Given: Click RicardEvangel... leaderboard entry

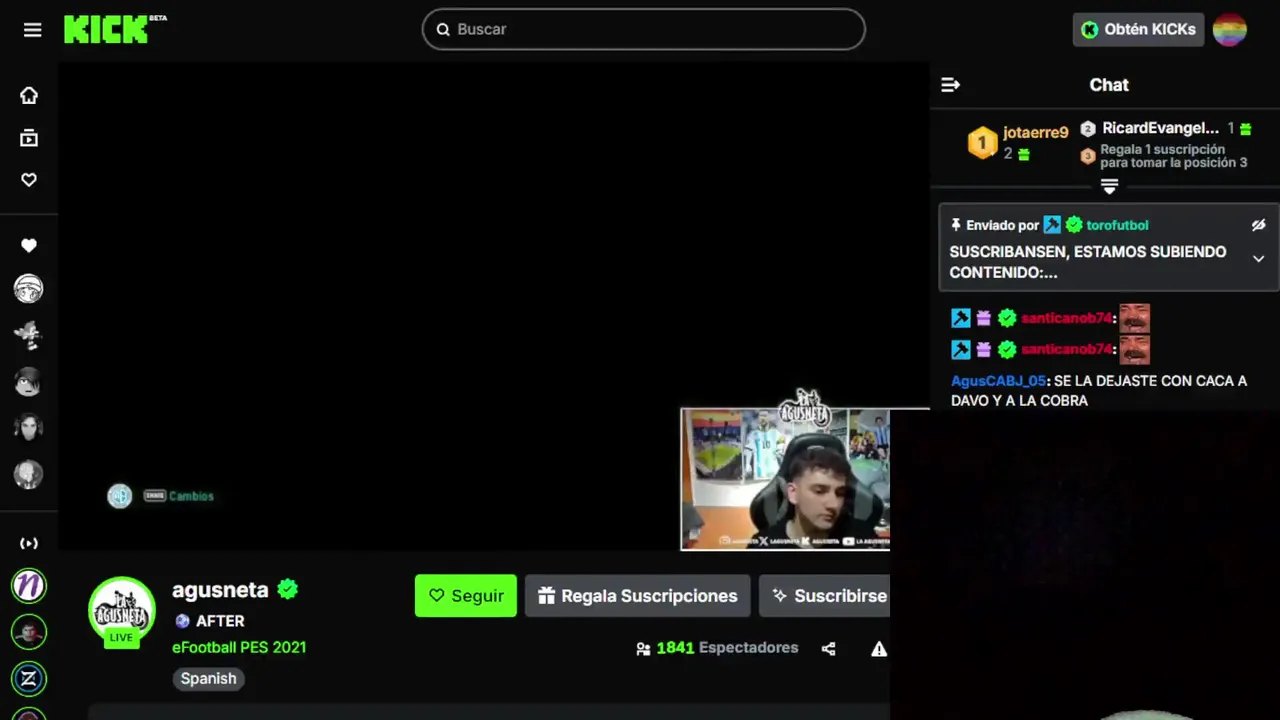Looking at the screenshot, I should [x=1161, y=128].
